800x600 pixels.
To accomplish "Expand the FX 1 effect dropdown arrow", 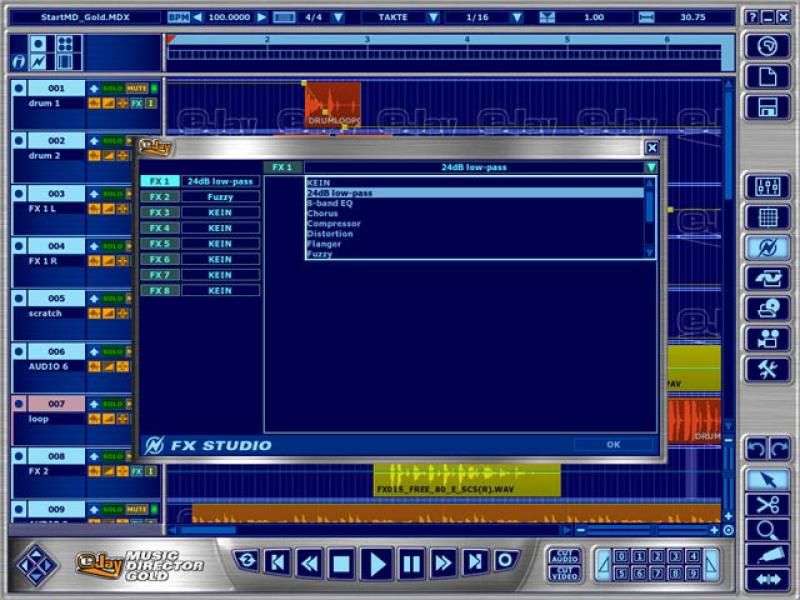I will coord(650,168).
